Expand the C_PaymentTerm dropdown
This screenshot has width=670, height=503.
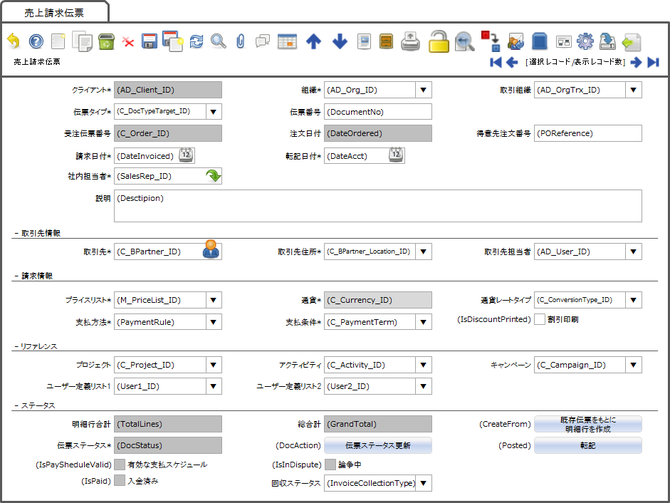coord(423,322)
